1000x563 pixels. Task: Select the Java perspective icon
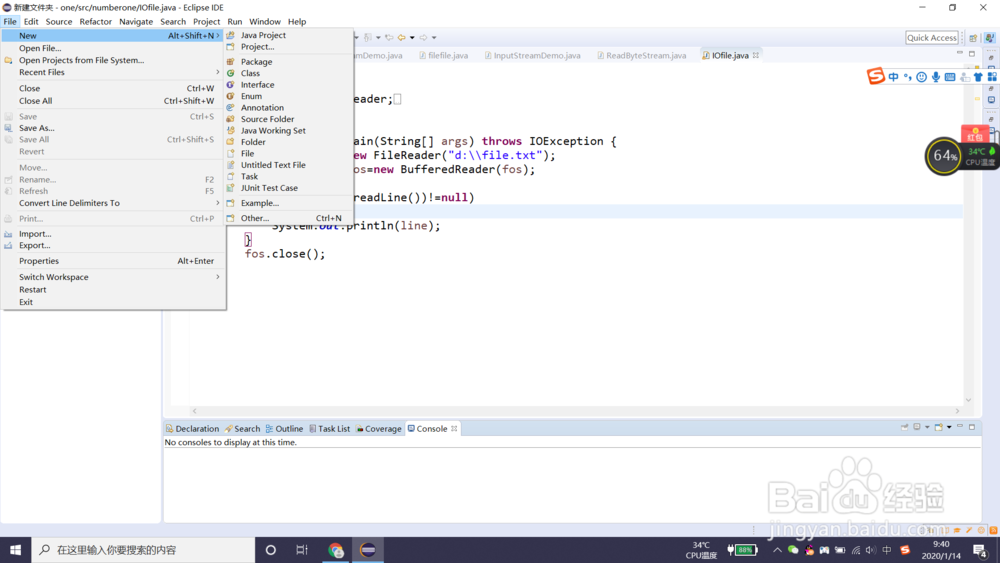(x=989, y=38)
